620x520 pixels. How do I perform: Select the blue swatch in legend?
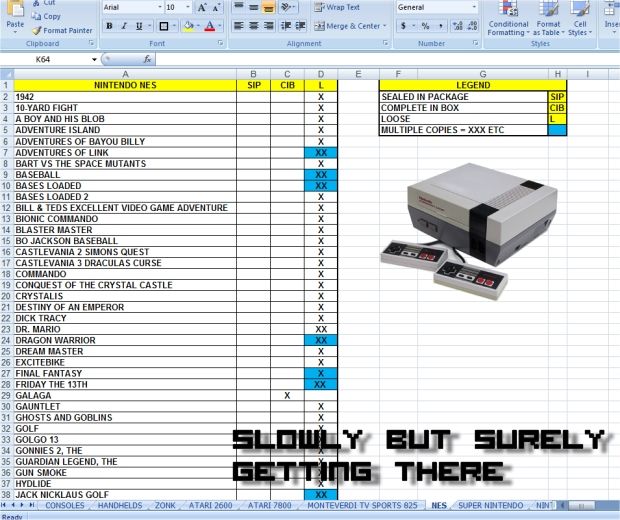click(557, 130)
